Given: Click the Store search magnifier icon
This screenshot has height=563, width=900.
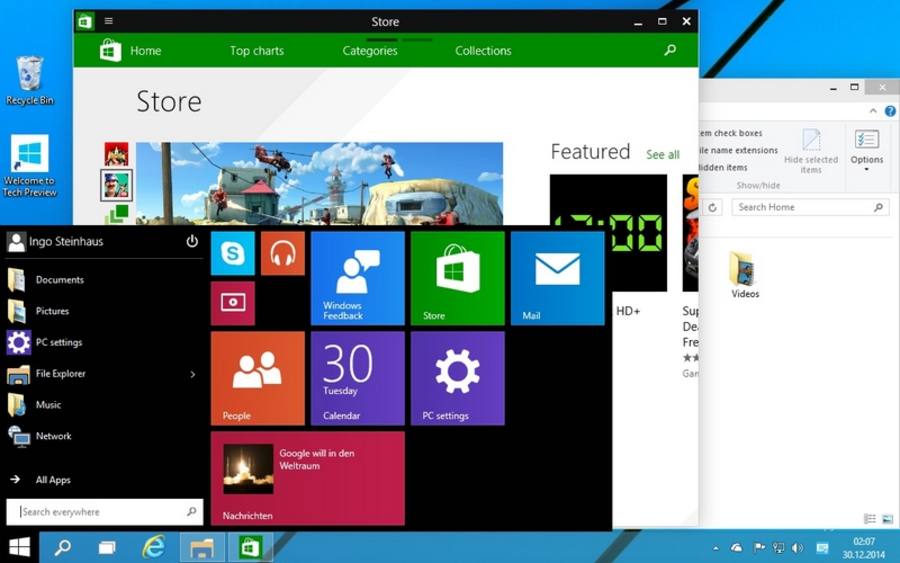Looking at the screenshot, I should (x=669, y=51).
